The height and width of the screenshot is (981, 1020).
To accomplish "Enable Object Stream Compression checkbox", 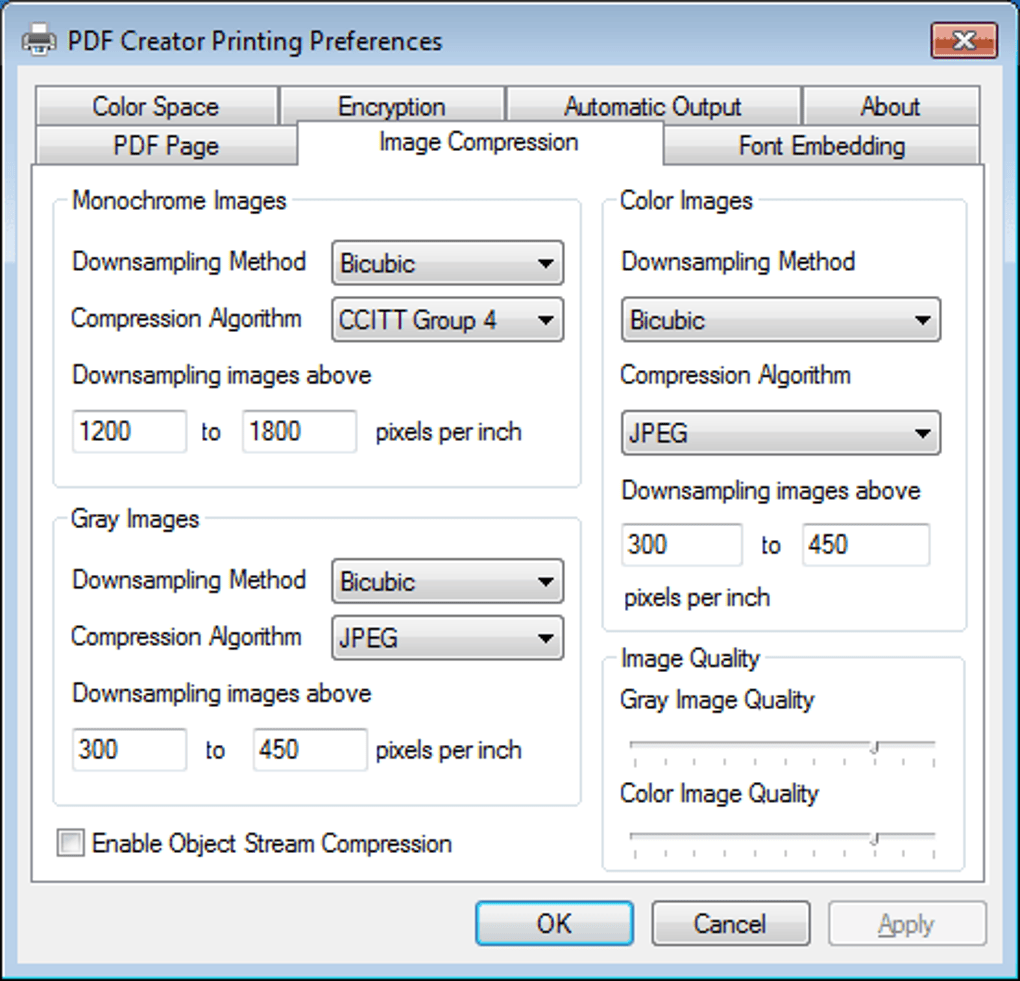I will (x=71, y=844).
